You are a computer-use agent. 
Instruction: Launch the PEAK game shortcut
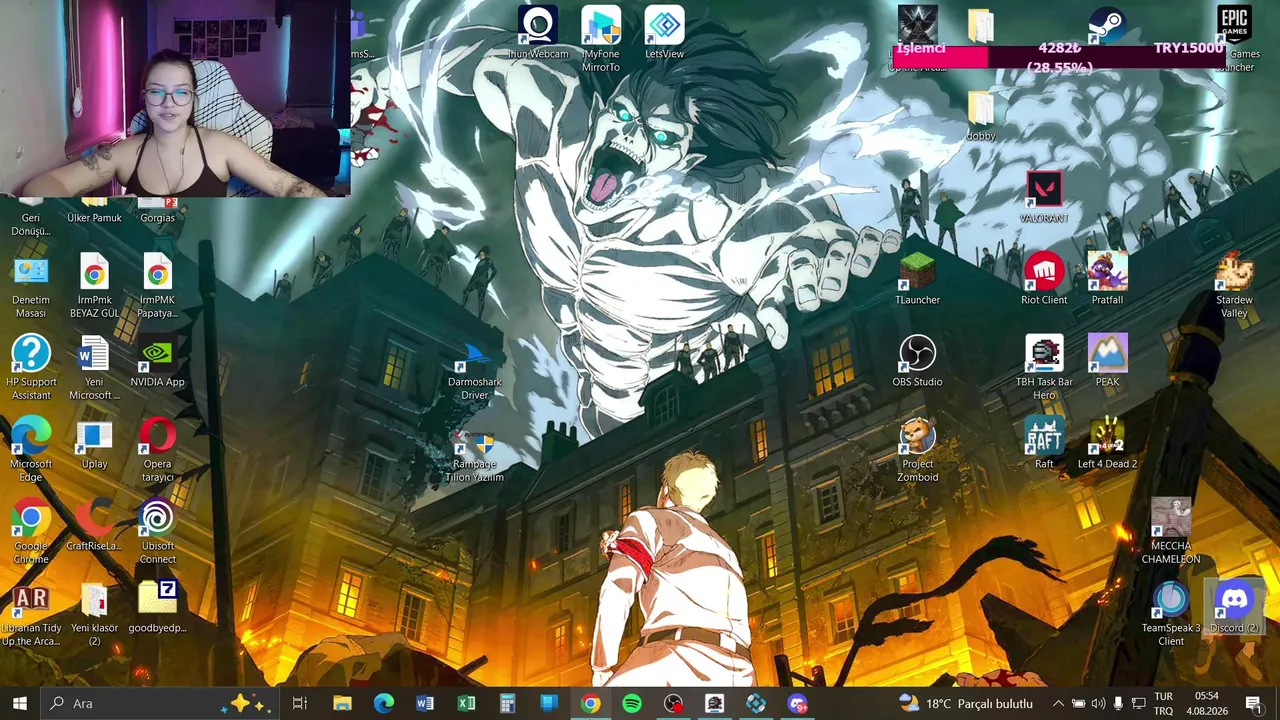coord(1107,362)
